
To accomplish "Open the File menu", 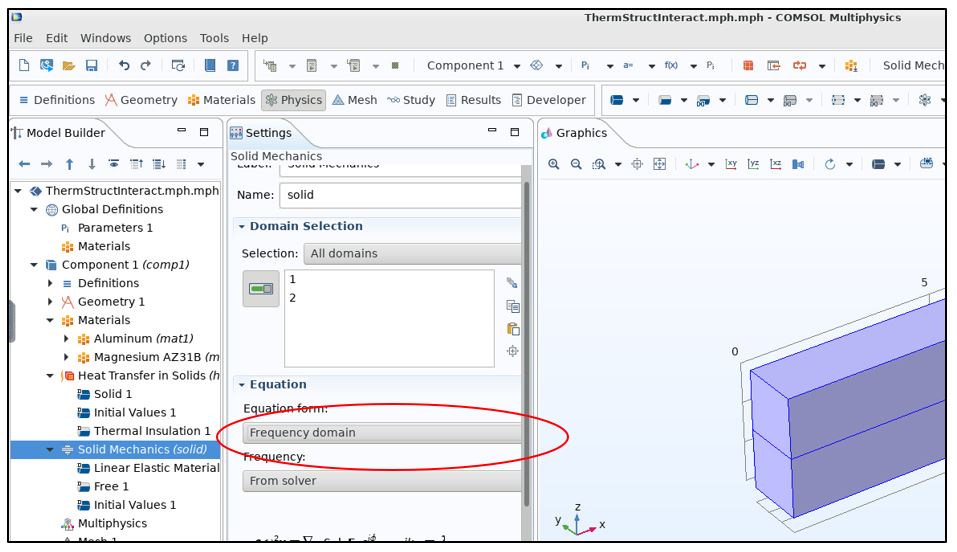I will [23, 38].
